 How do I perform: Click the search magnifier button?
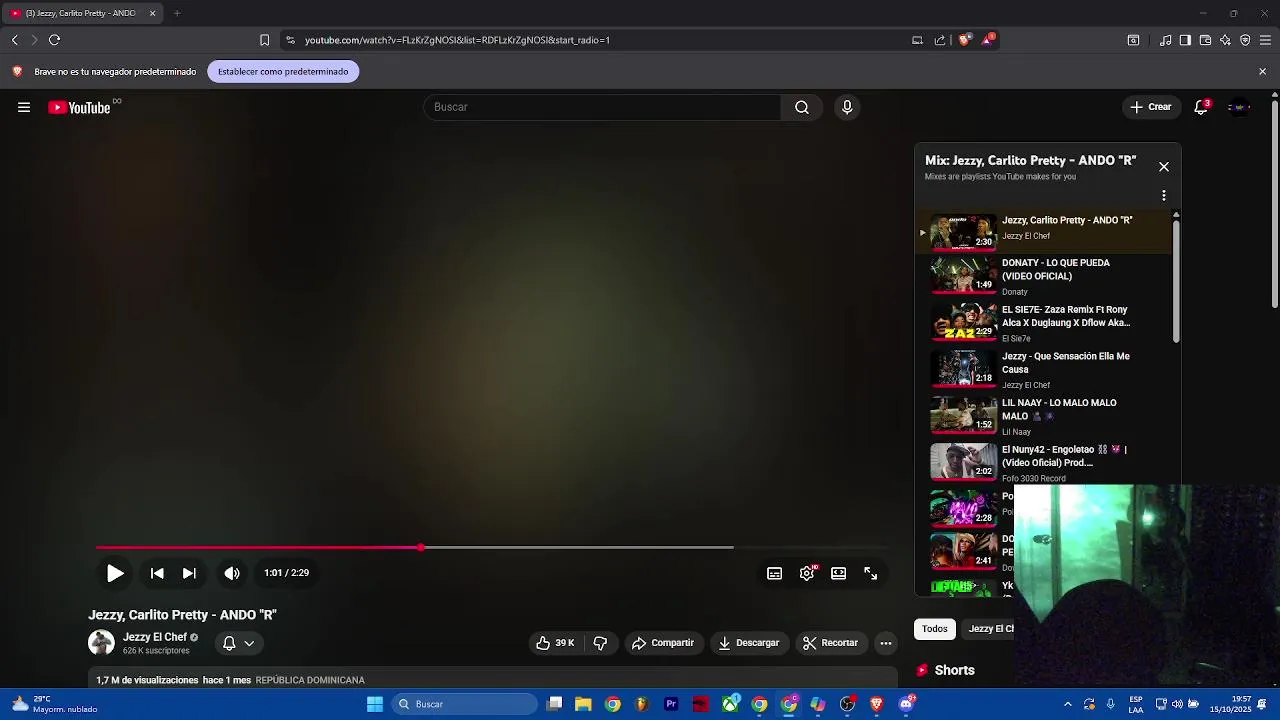coord(801,107)
